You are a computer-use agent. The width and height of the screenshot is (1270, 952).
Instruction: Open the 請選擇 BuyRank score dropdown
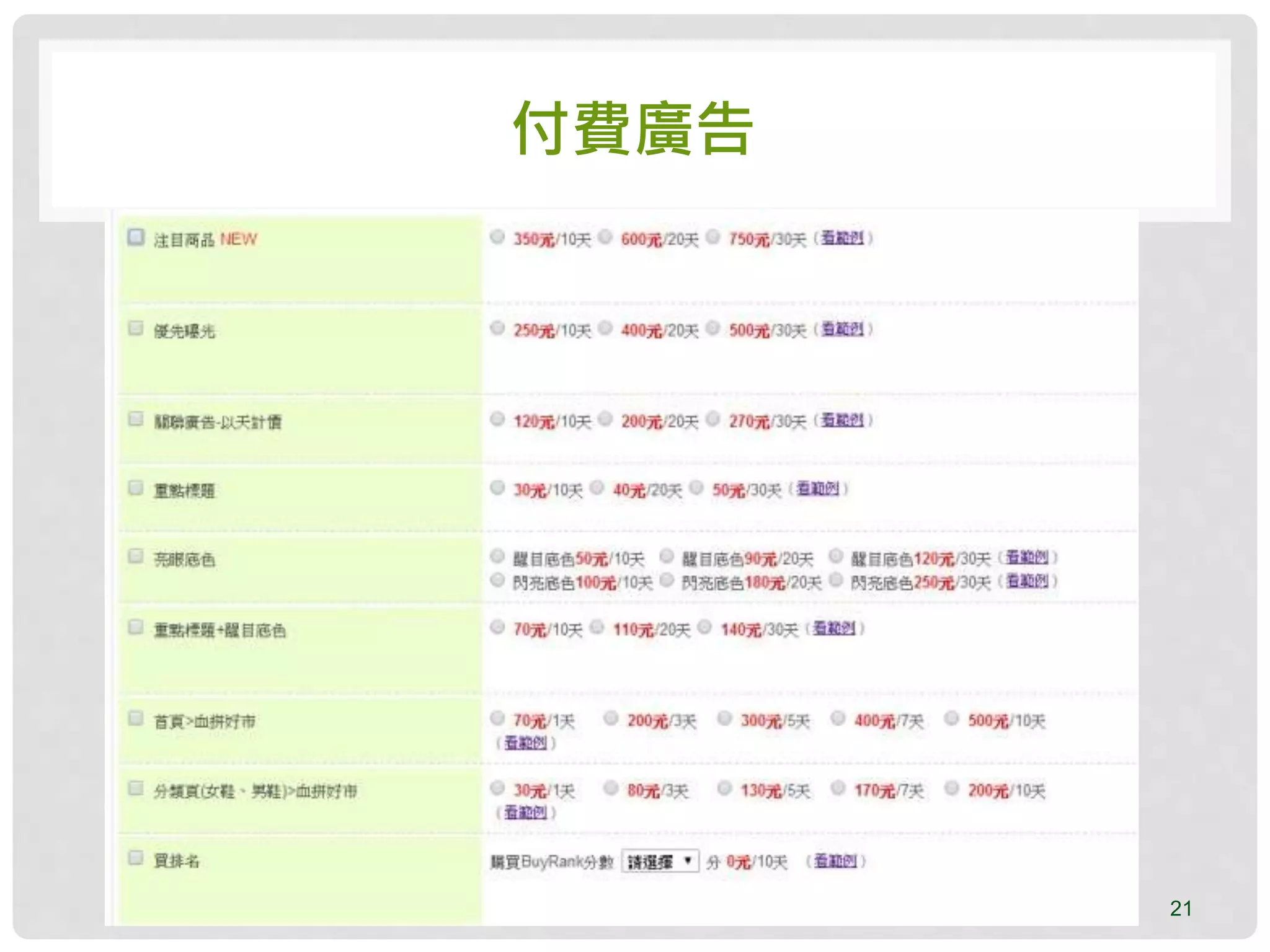click(660, 861)
